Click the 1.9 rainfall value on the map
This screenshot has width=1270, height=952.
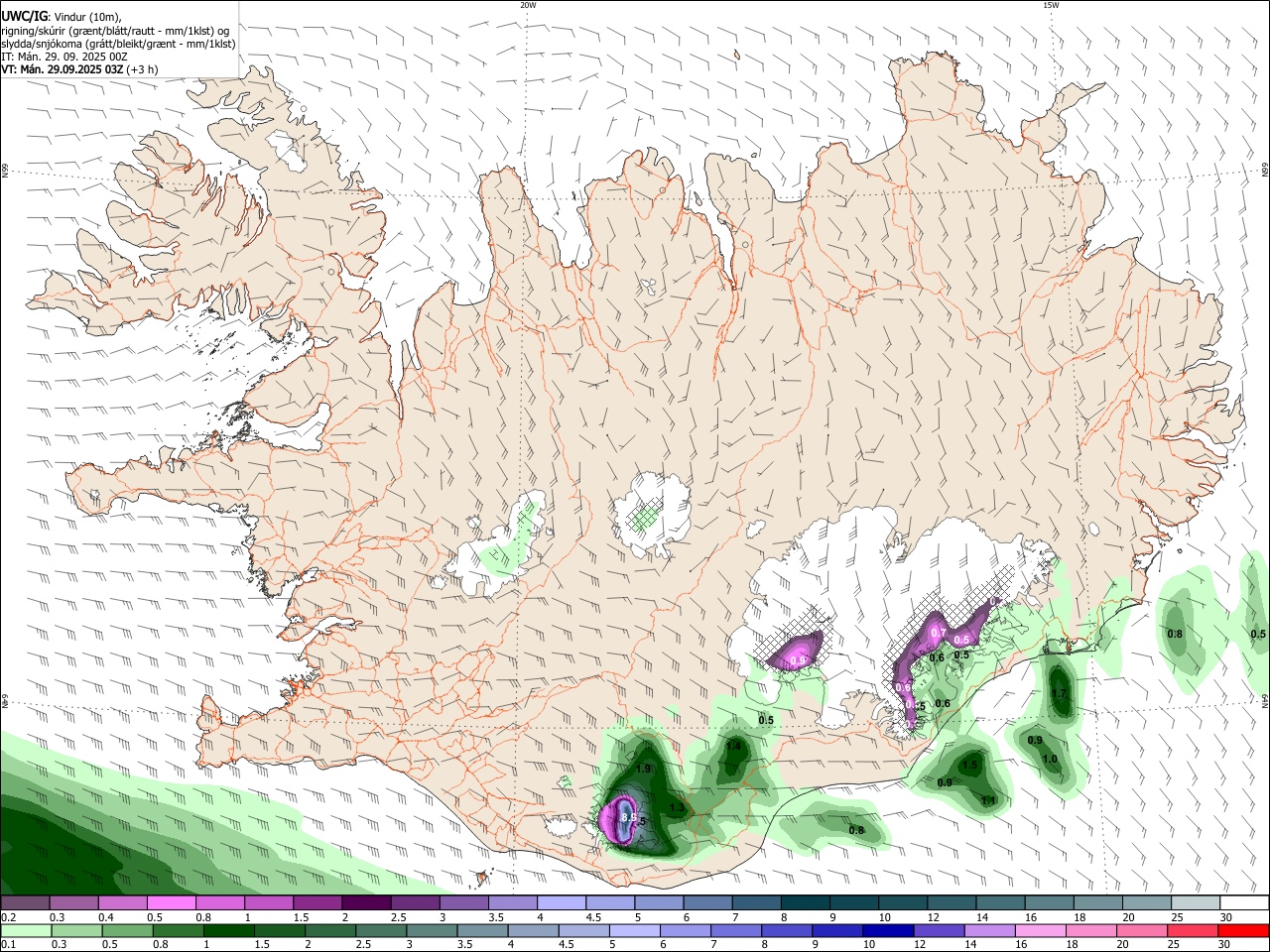pos(643,769)
